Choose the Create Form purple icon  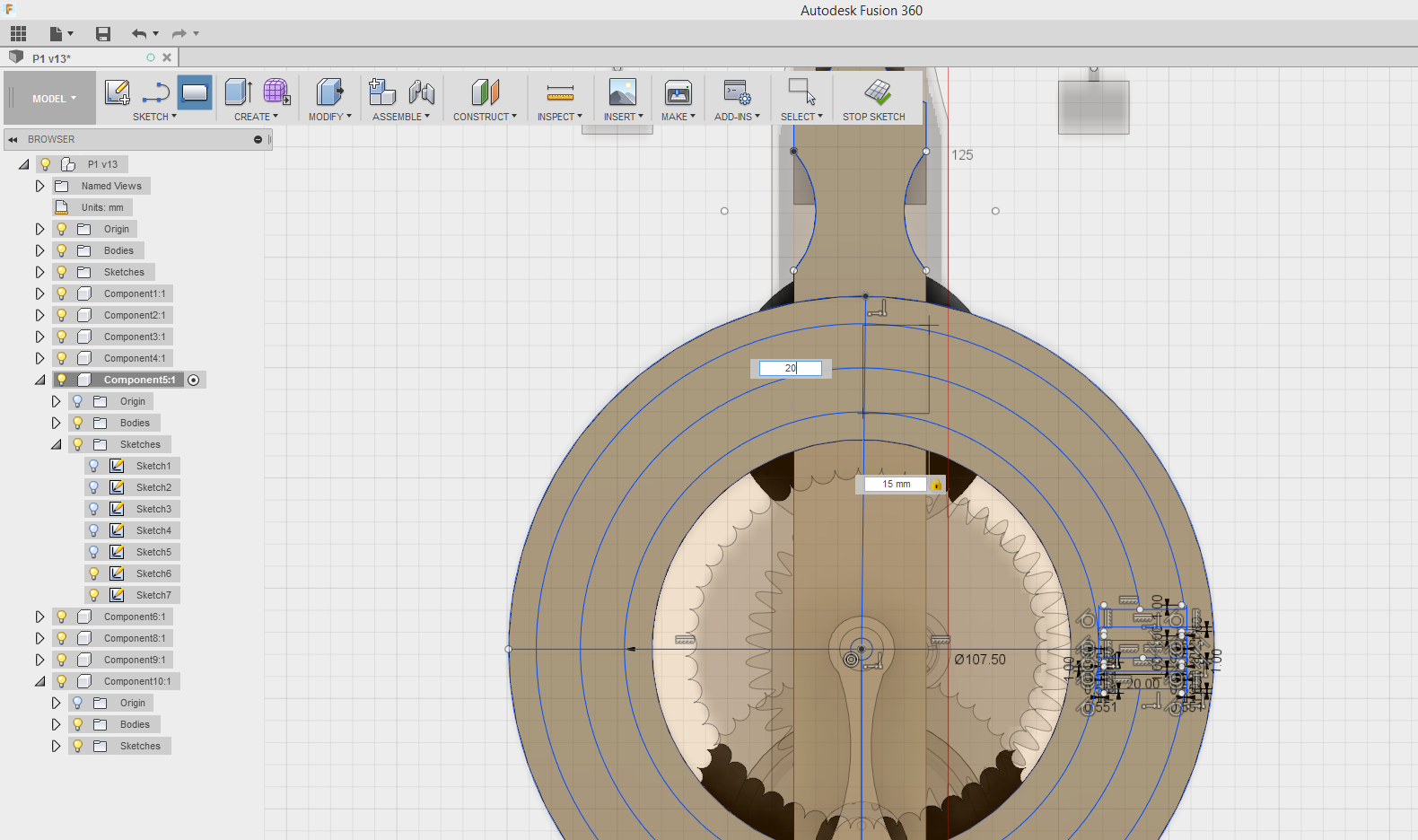pyautogui.click(x=276, y=92)
